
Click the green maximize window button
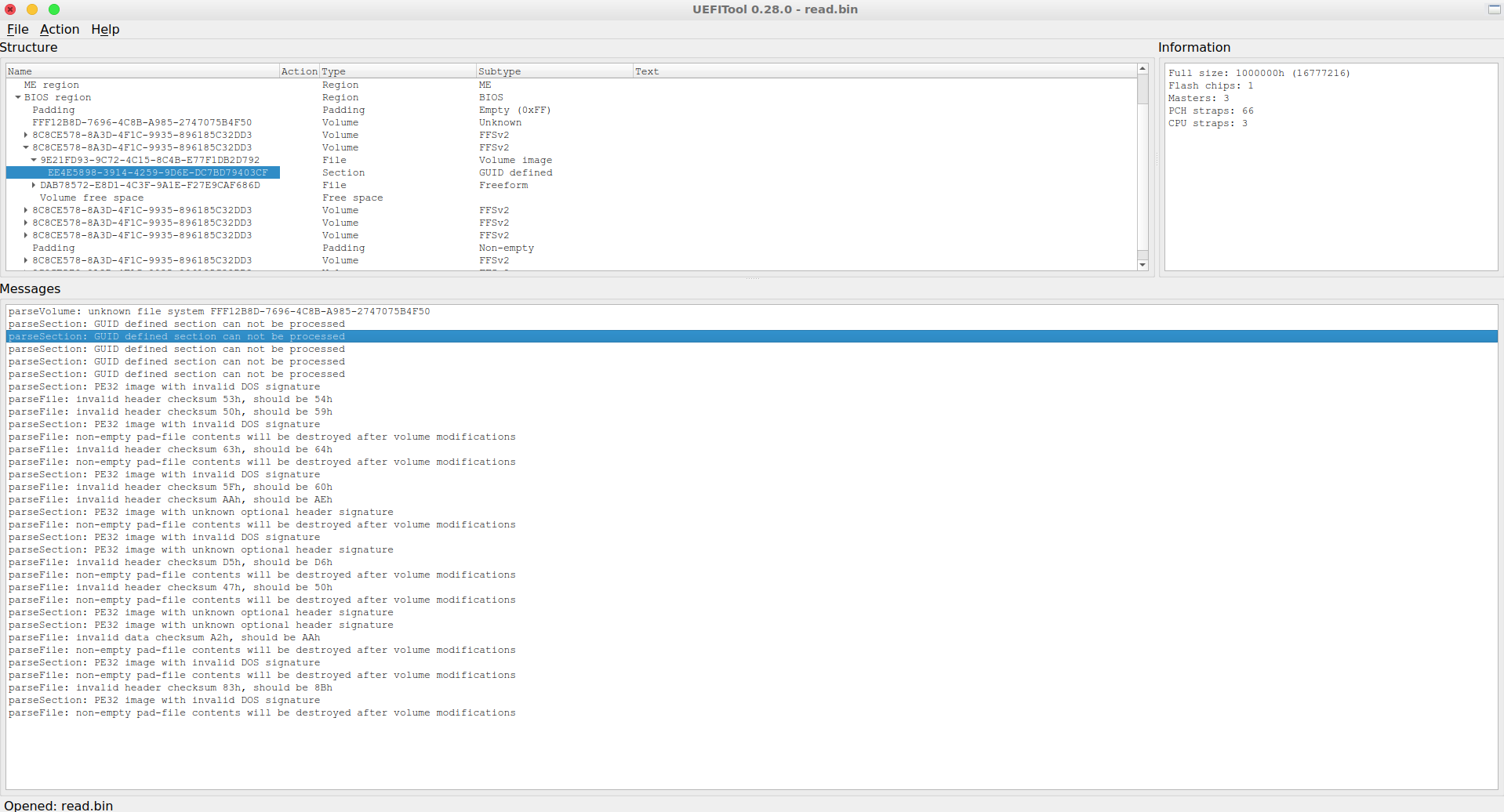pyautogui.click(x=54, y=9)
